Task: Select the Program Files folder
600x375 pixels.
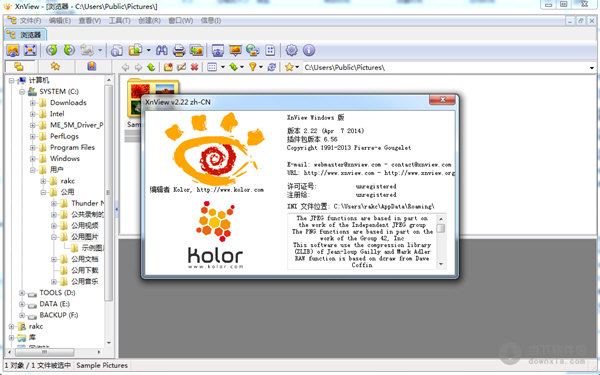Action: click(x=72, y=148)
